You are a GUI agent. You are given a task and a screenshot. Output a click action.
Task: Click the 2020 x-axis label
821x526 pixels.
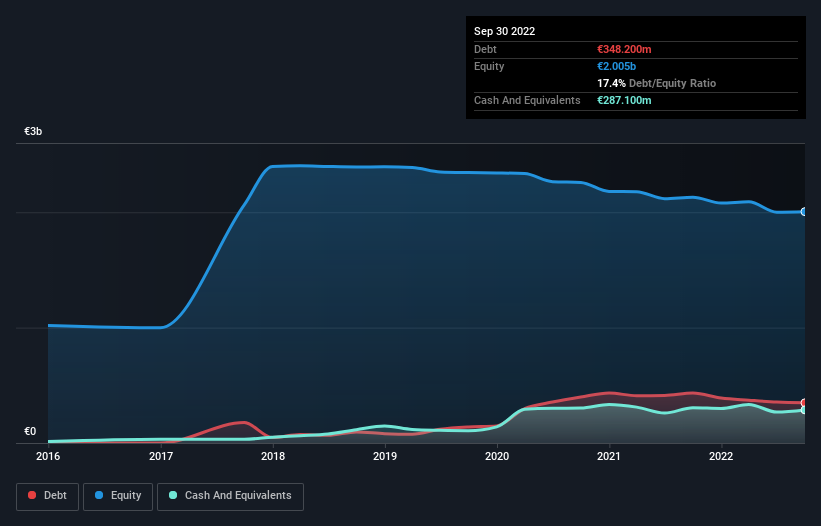pyautogui.click(x=497, y=456)
